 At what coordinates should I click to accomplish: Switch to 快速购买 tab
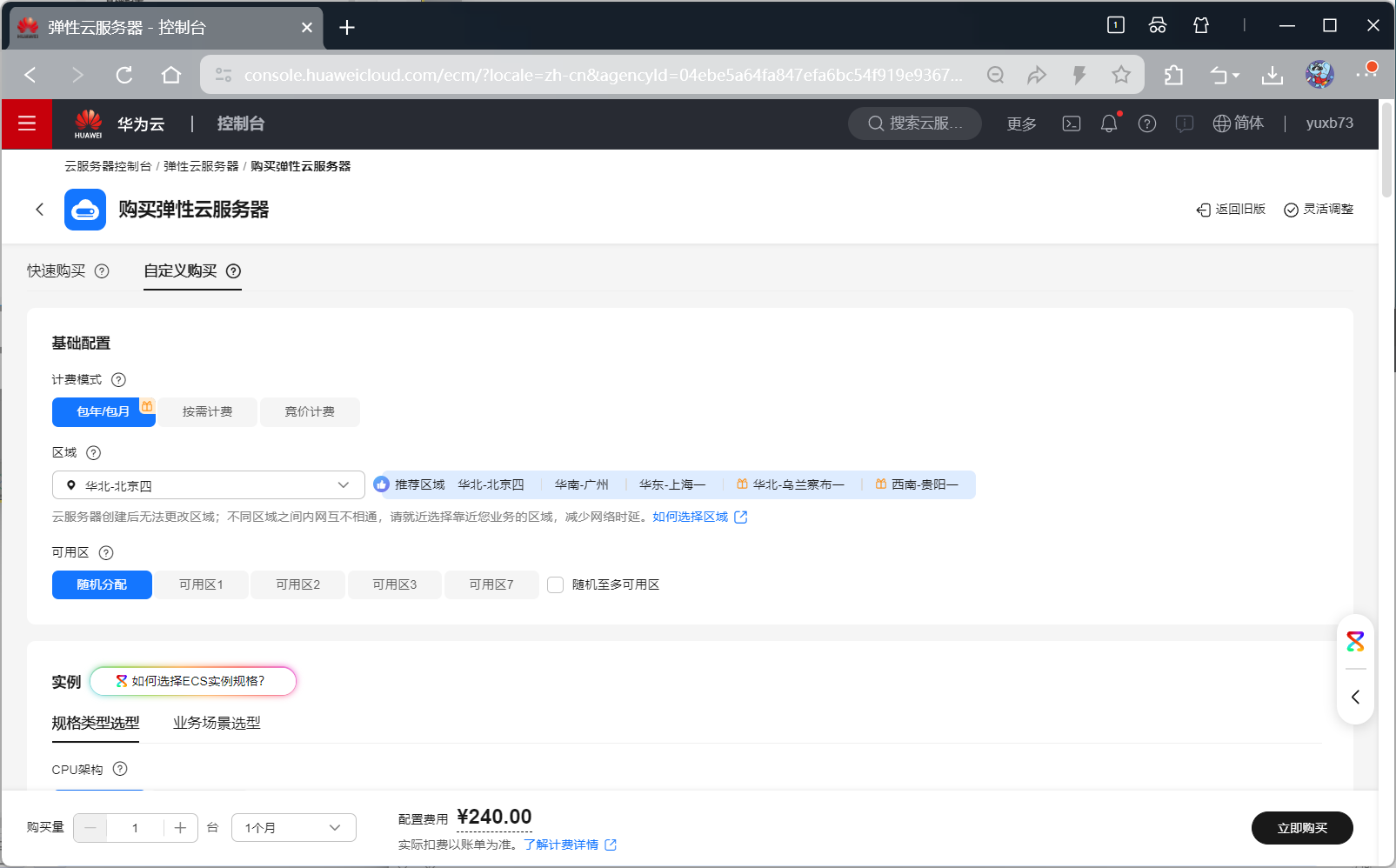click(x=57, y=271)
